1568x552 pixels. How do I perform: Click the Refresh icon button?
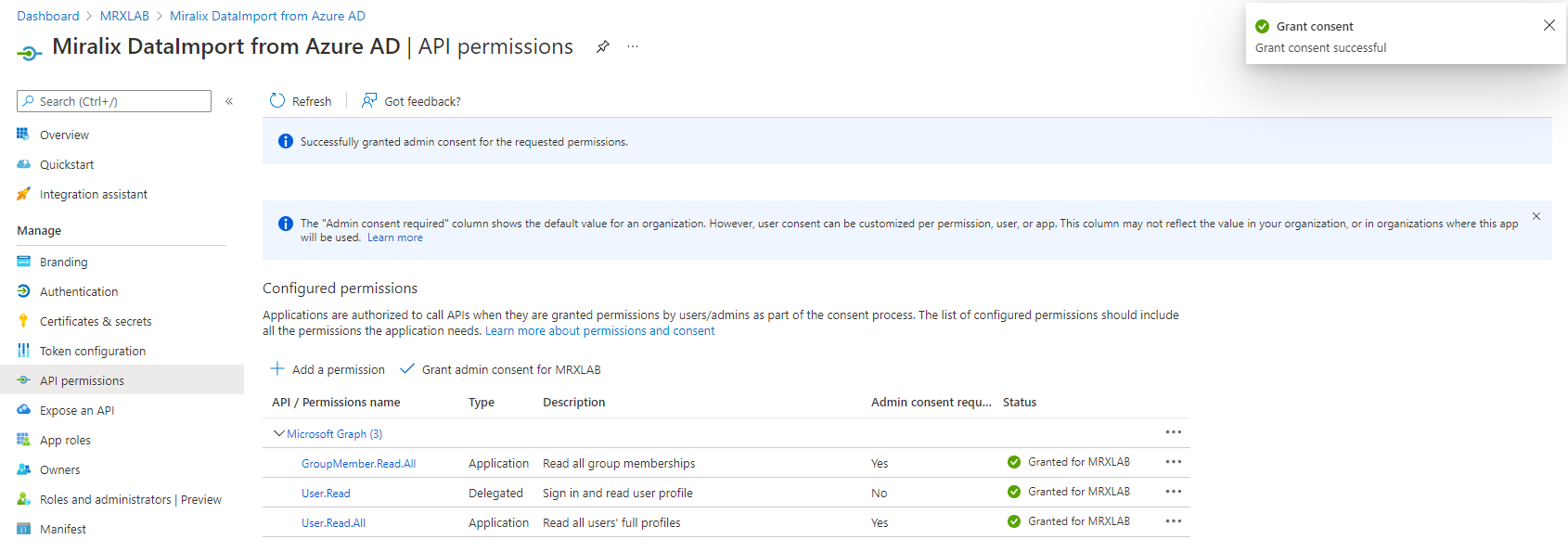[x=277, y=100]
